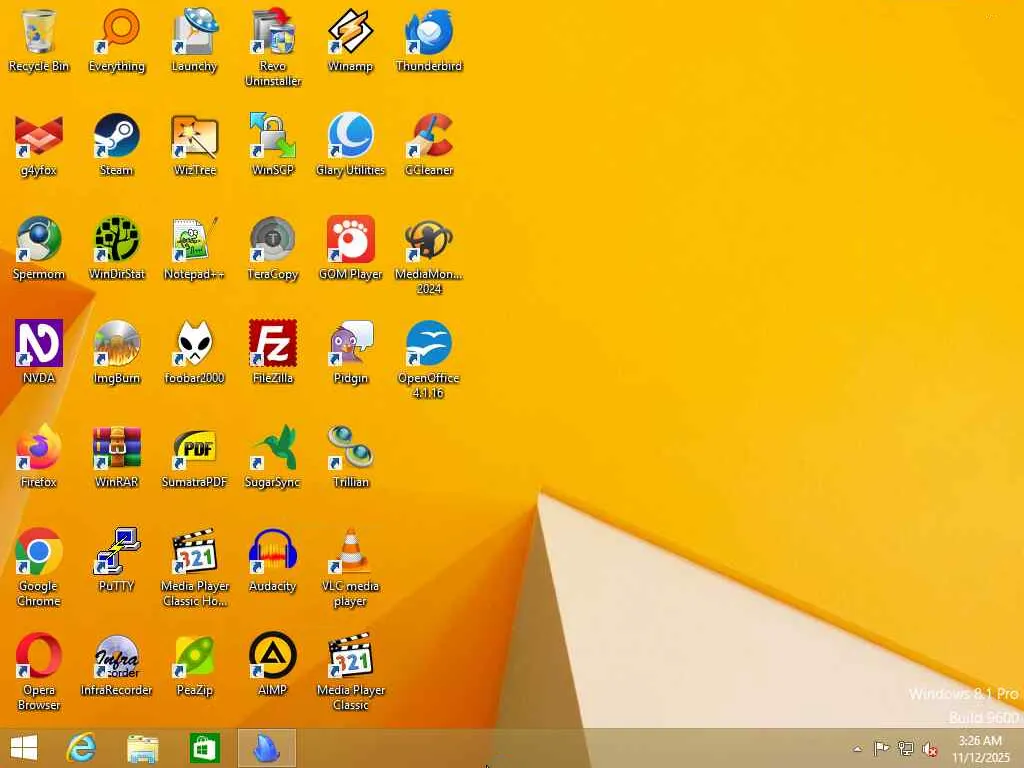The width and height of the screenshot is (1024, 768).
Task: Select Media Player Classic Home Cinema icon
Action: [x=195, y=568]
